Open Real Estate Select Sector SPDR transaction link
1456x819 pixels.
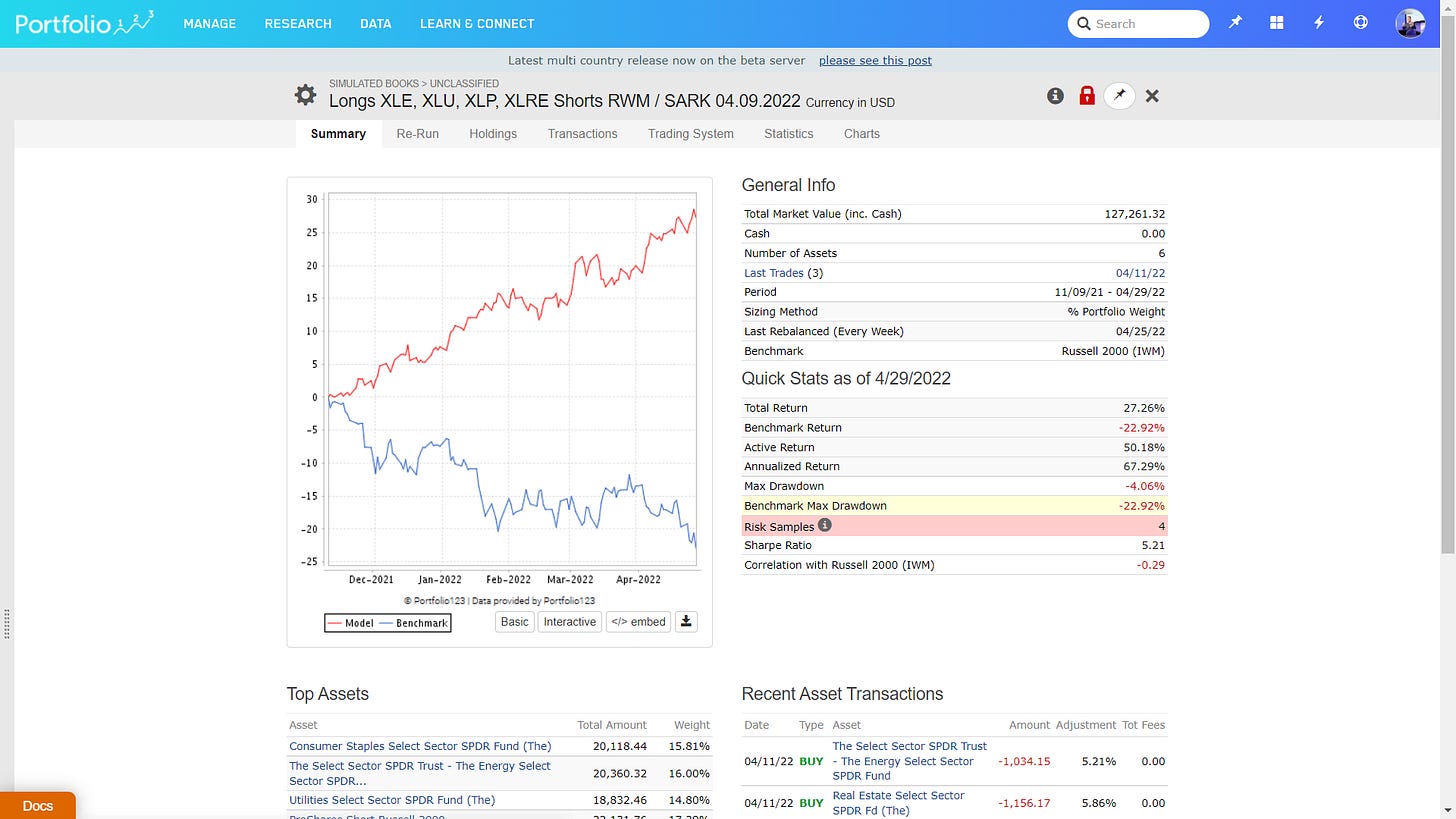click(898, 803)
